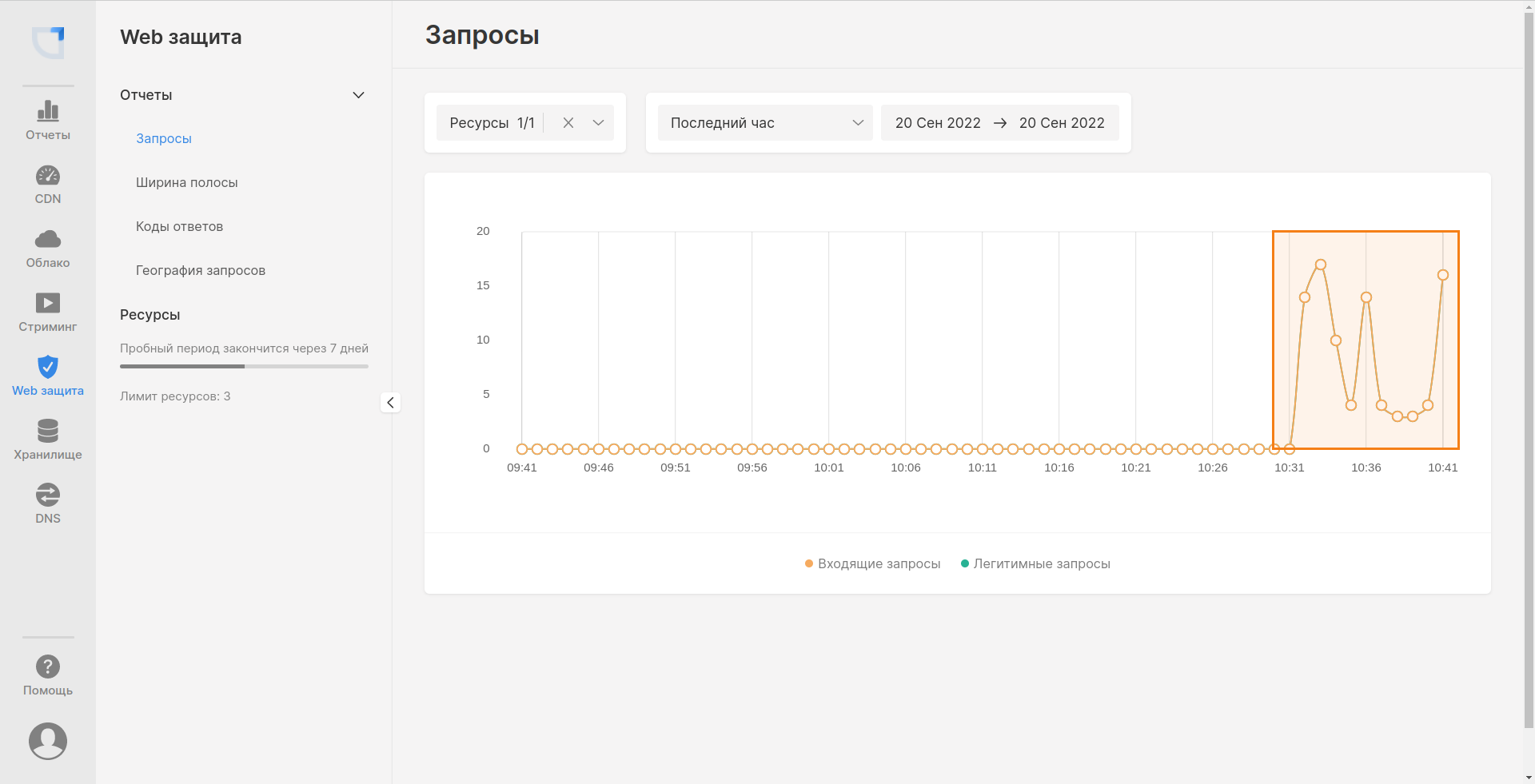Screen dimensions: 1535x784
Task: Toggle Входящие запросы legend series
Action: click(872, 563)
